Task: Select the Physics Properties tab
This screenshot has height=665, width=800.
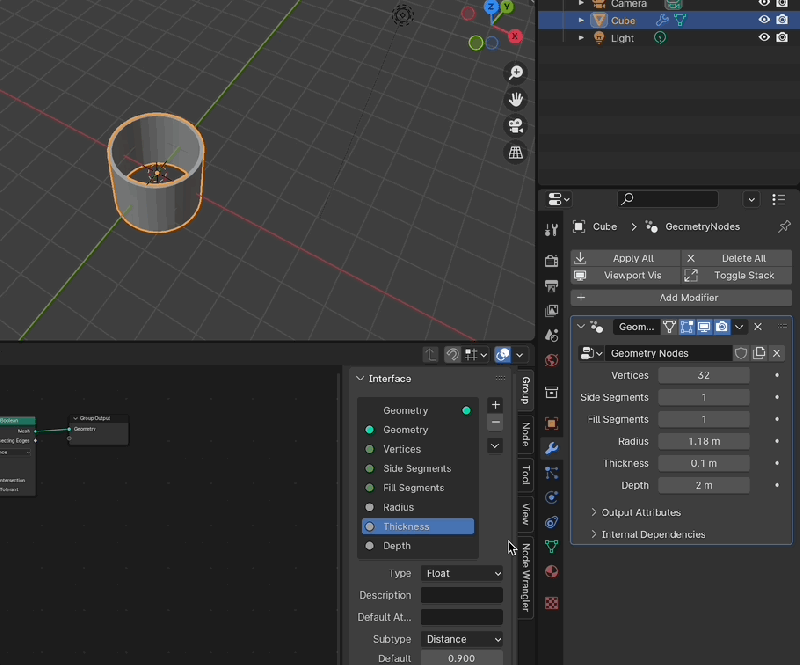Action: coord(551,499)
